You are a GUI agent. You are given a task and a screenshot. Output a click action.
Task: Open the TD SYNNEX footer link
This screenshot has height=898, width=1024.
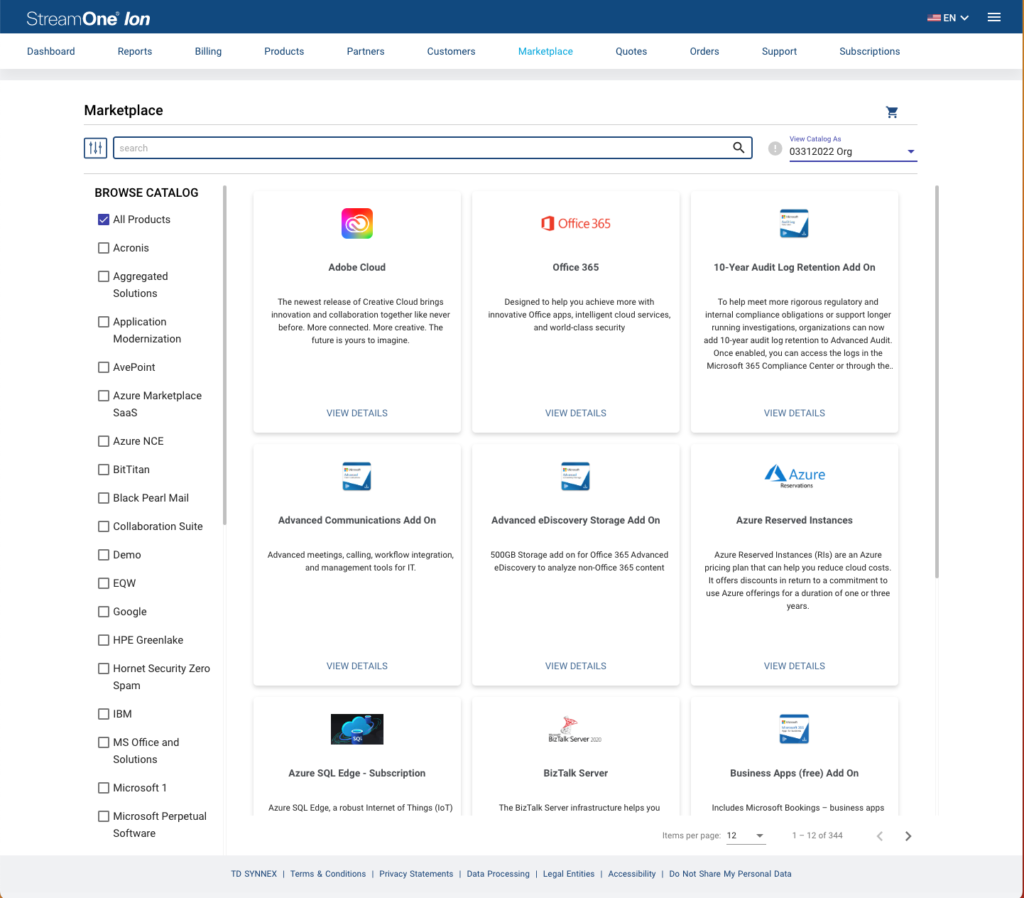click(253, 874)
